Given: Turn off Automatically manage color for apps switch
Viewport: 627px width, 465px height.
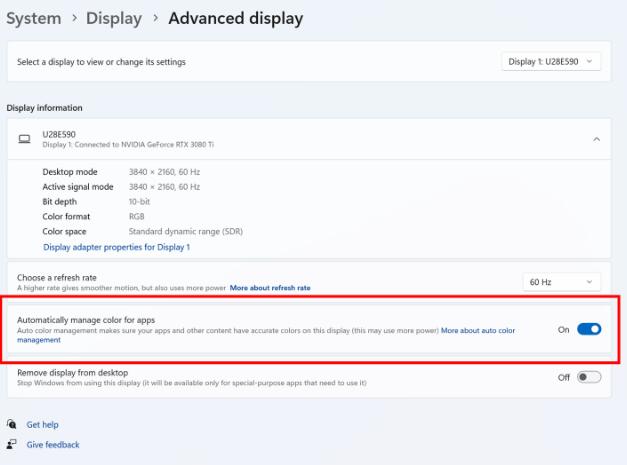Looking at the screenshot, I should point(589,329).
